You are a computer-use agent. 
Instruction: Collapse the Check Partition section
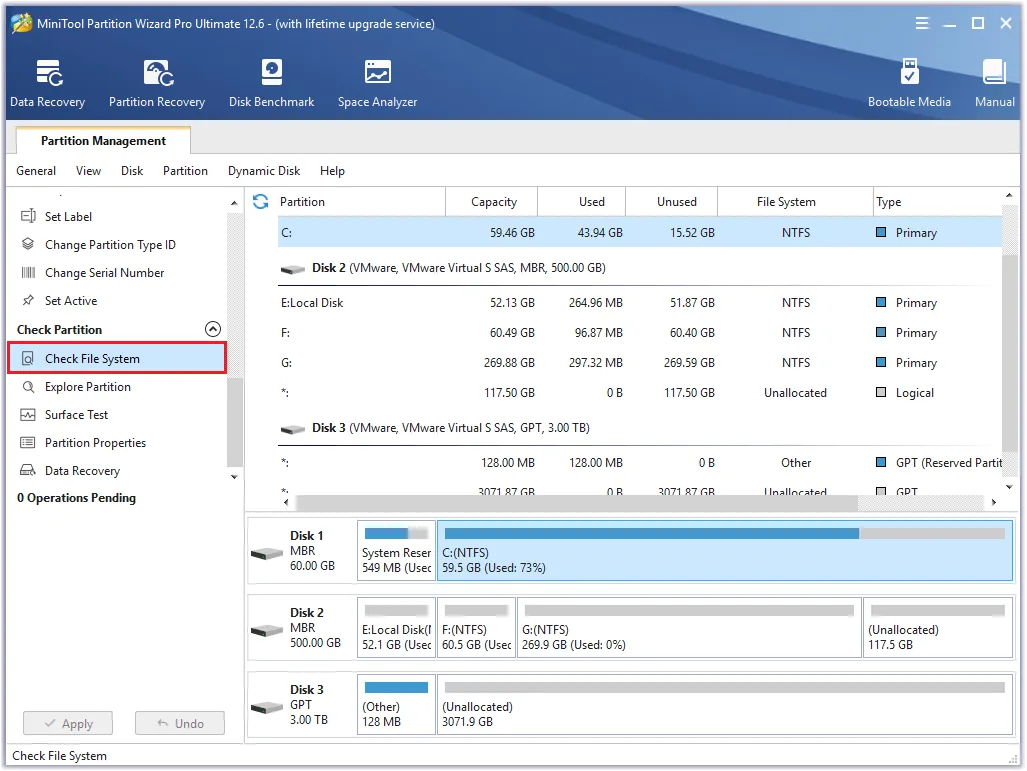click(x=213, y=329)
